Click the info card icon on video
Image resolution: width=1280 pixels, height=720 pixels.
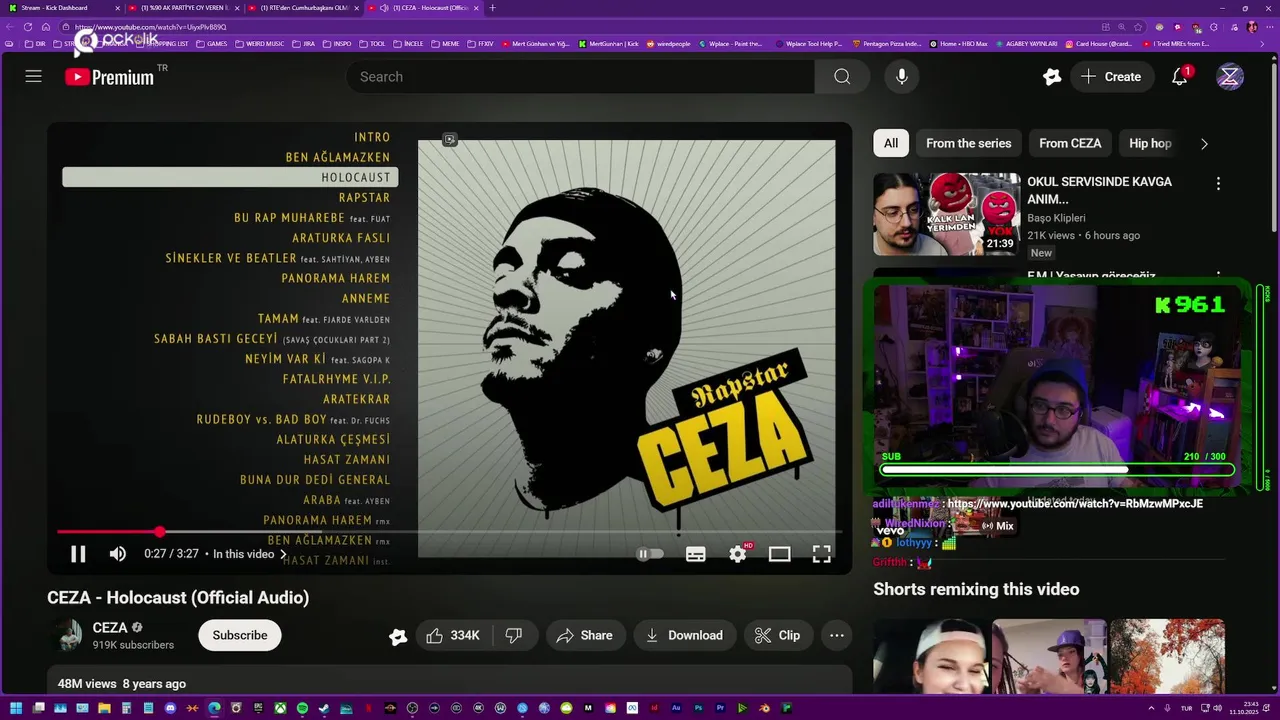tap(450, 140)
